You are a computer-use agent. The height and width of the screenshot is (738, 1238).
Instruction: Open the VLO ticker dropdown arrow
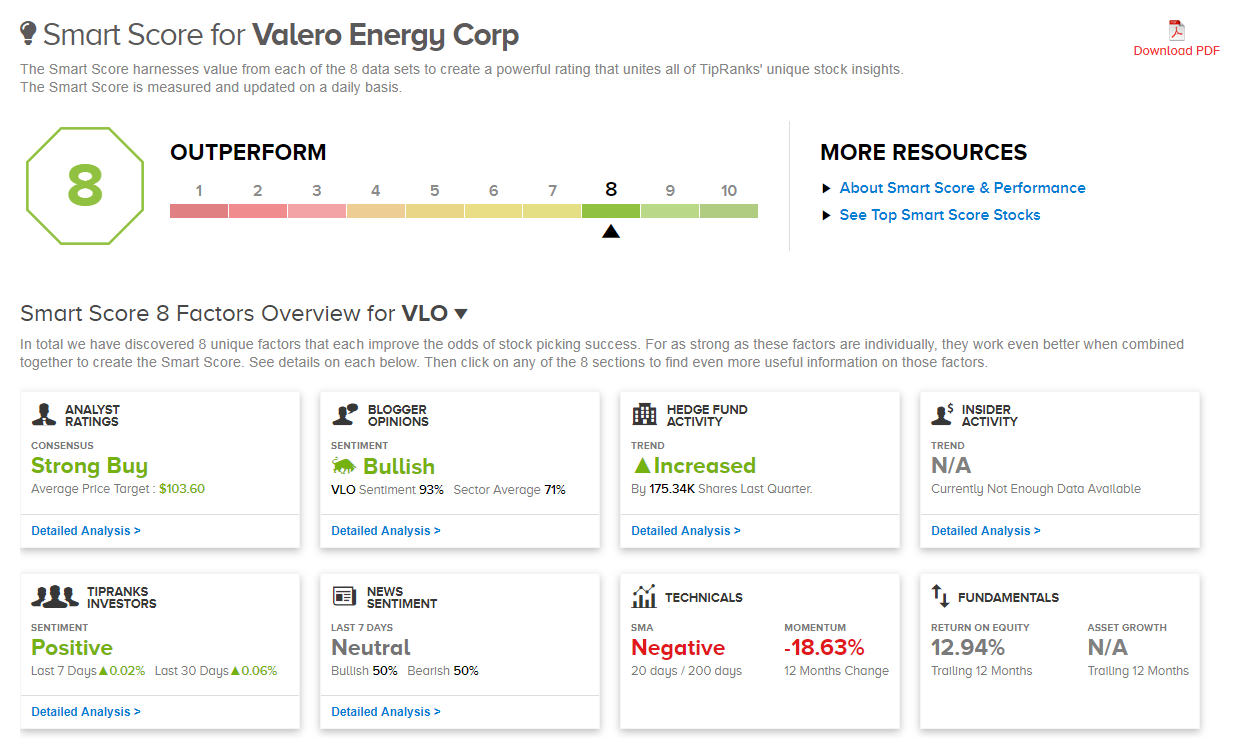click(x=461, y=314)
